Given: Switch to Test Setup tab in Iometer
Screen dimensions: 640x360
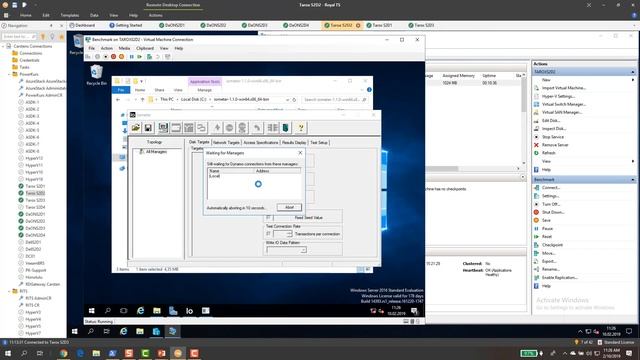Looking at the screenshot, I should point(319,142).
